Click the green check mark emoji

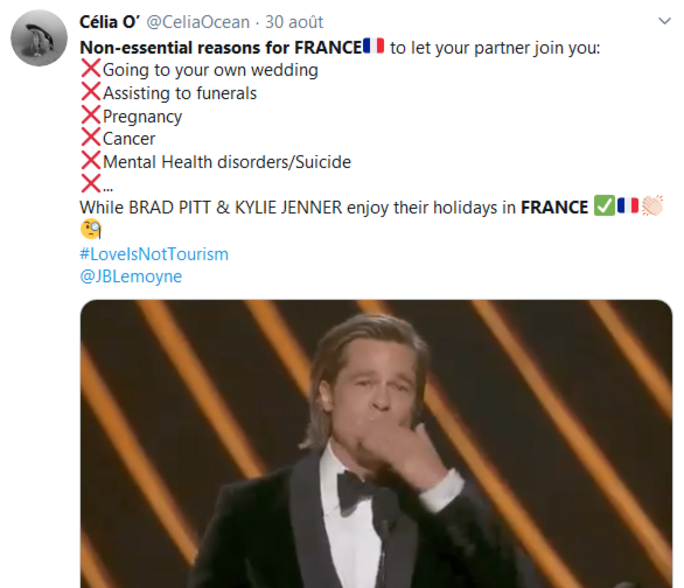(604, 207)
